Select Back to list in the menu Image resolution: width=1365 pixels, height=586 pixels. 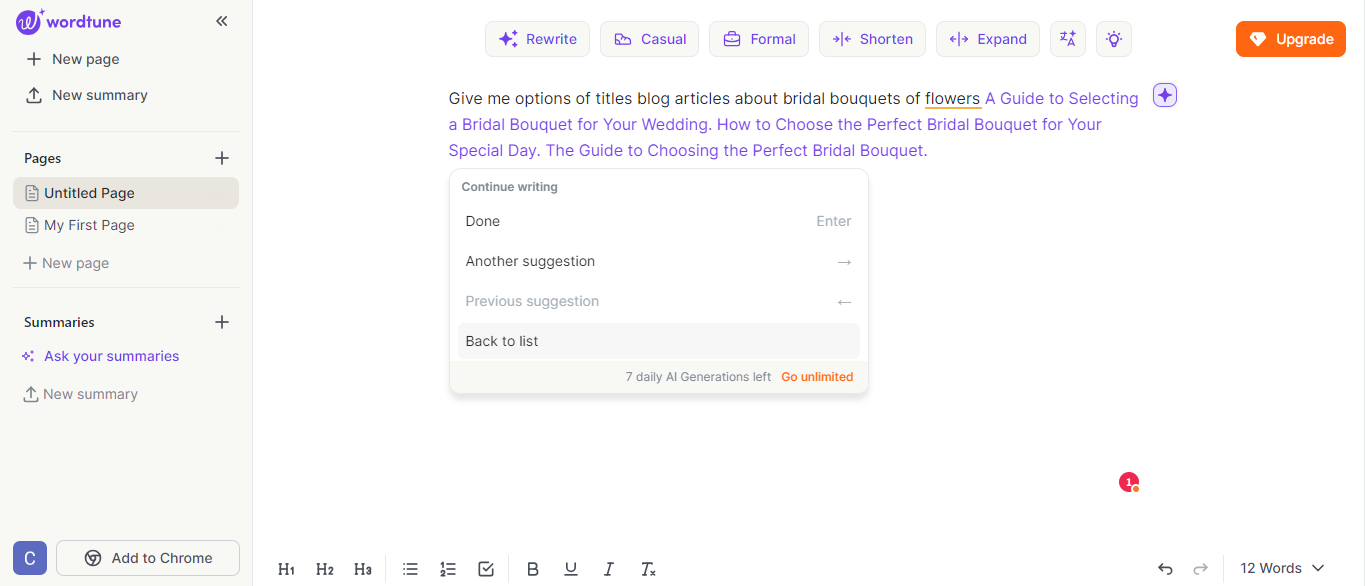[501, 341]
